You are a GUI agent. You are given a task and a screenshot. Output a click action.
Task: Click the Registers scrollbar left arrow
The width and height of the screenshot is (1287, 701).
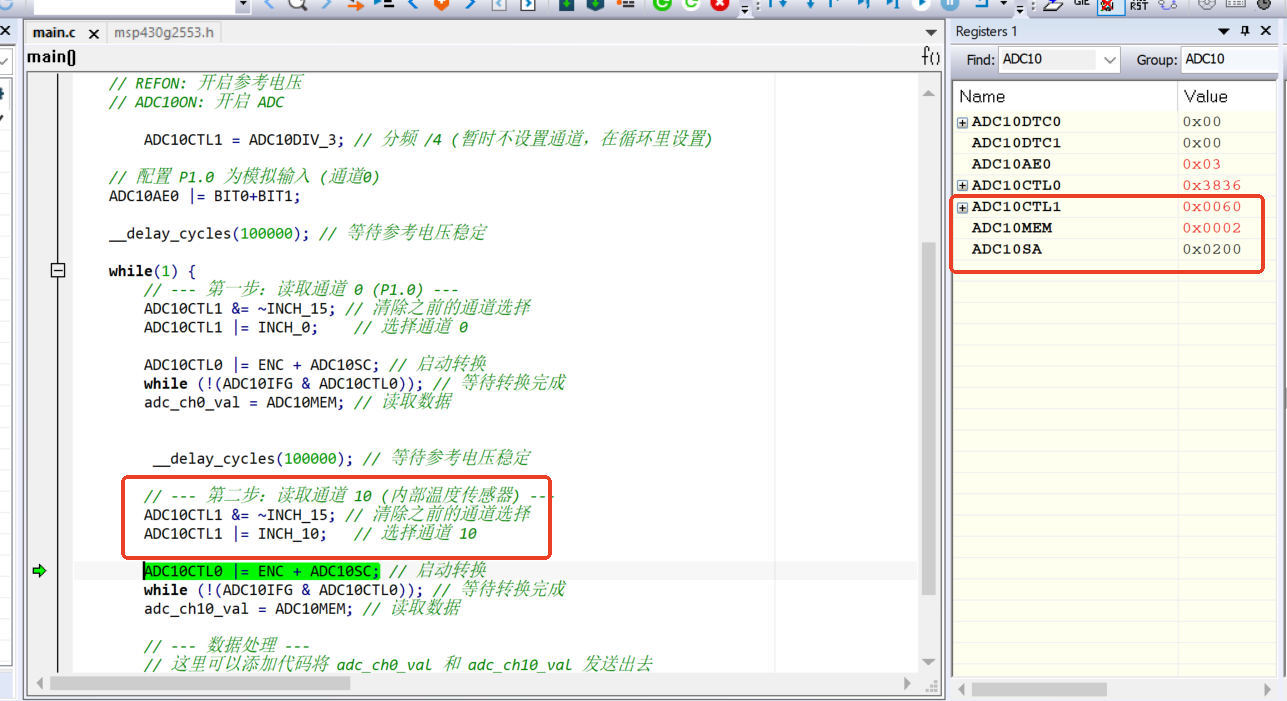point(962,690)
